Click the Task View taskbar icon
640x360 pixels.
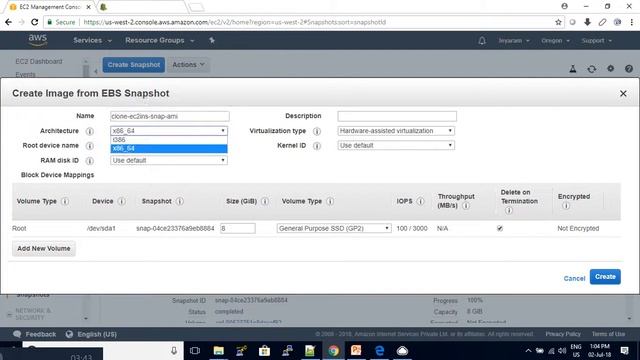pos(195,351)
